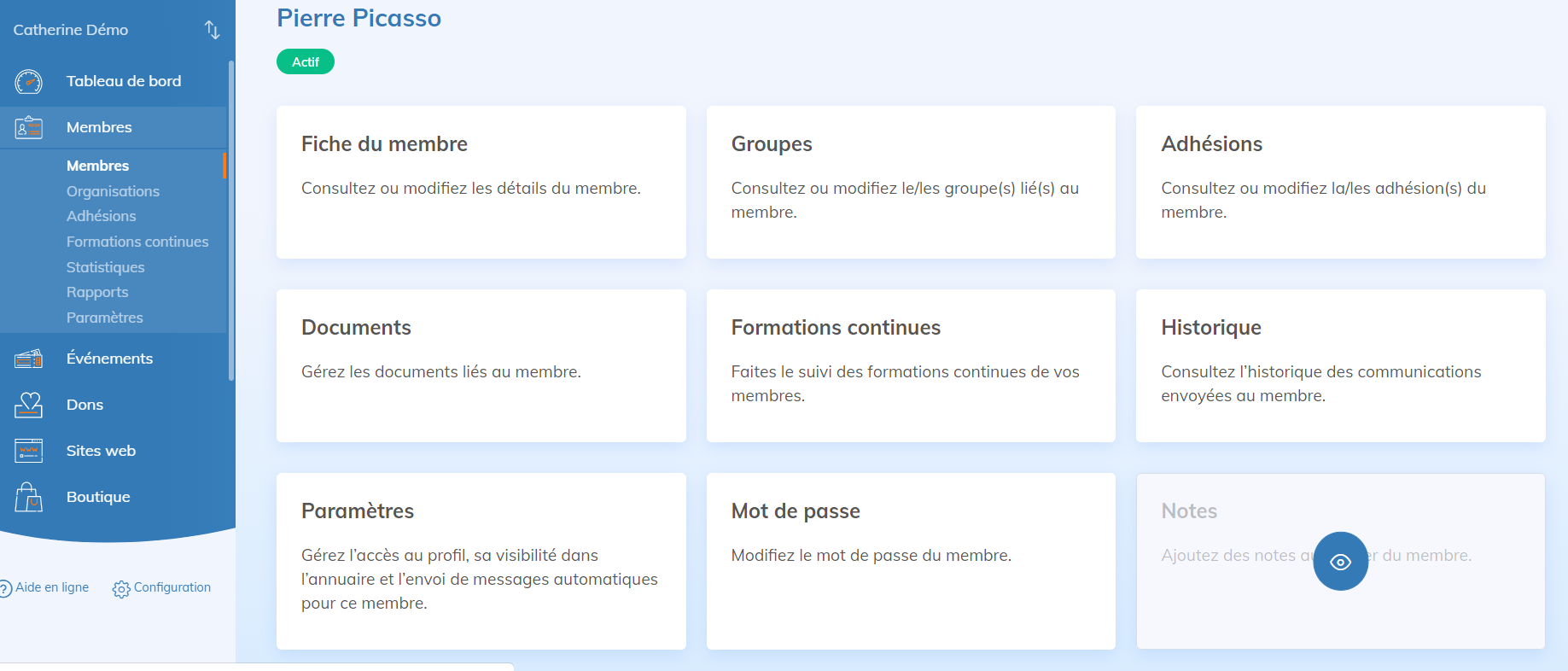Open the Historique card
Viewport: 1568px width, 671px height.
pos(1340,365)
